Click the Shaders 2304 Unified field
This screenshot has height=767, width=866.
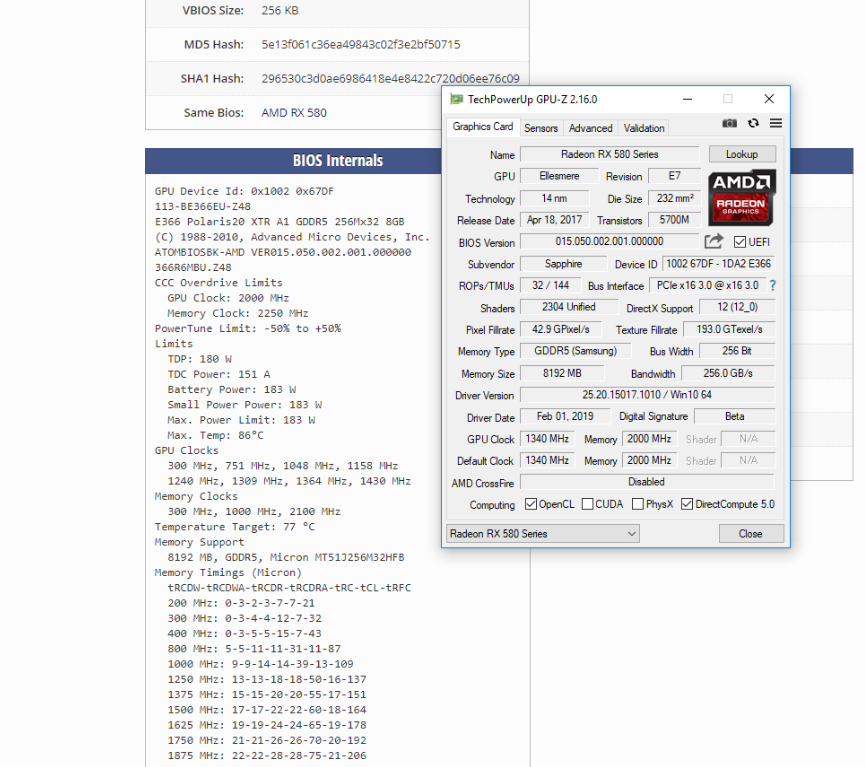569,307
